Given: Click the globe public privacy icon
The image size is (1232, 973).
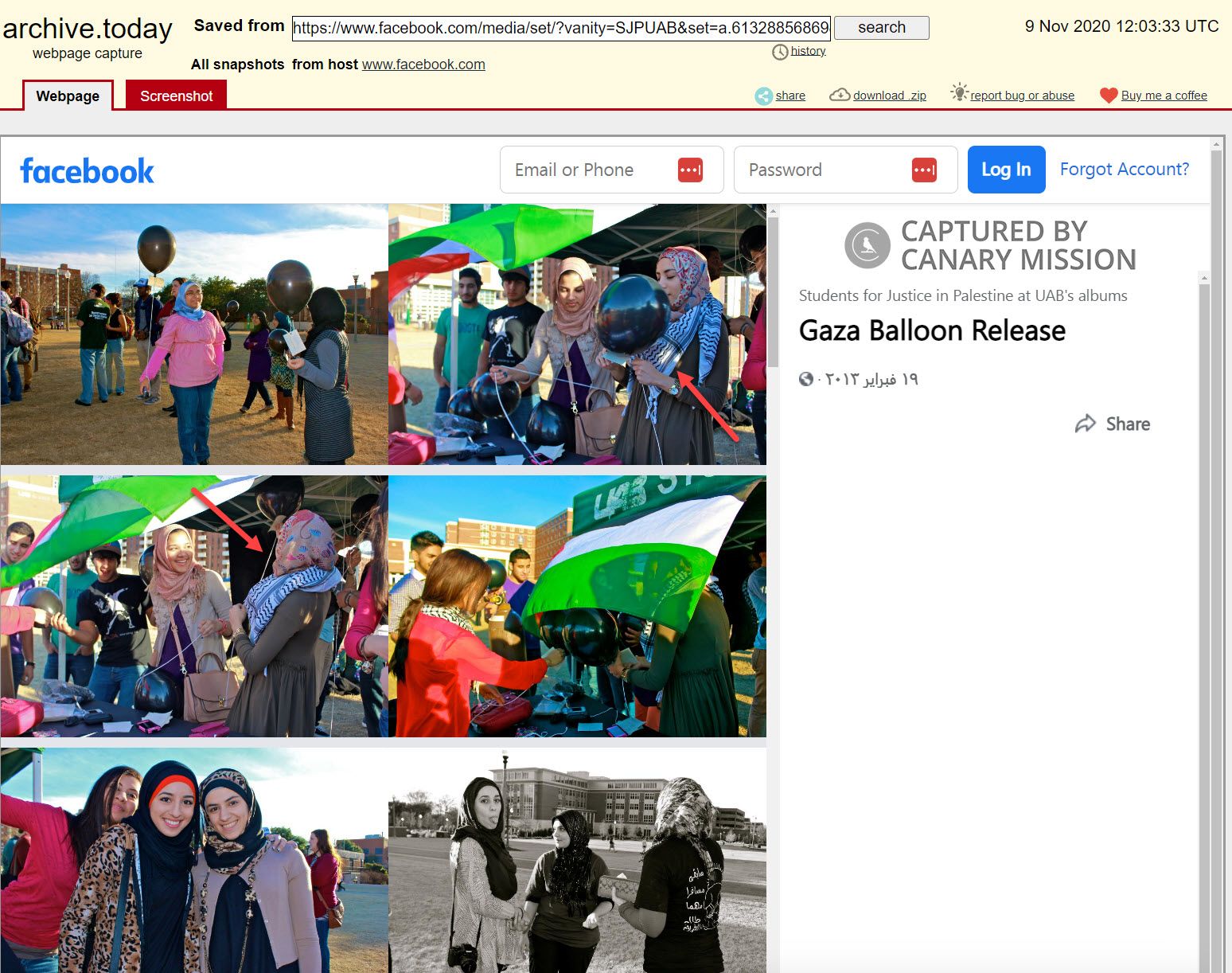Looking at the screenshot, I should (x=806, y=379).
